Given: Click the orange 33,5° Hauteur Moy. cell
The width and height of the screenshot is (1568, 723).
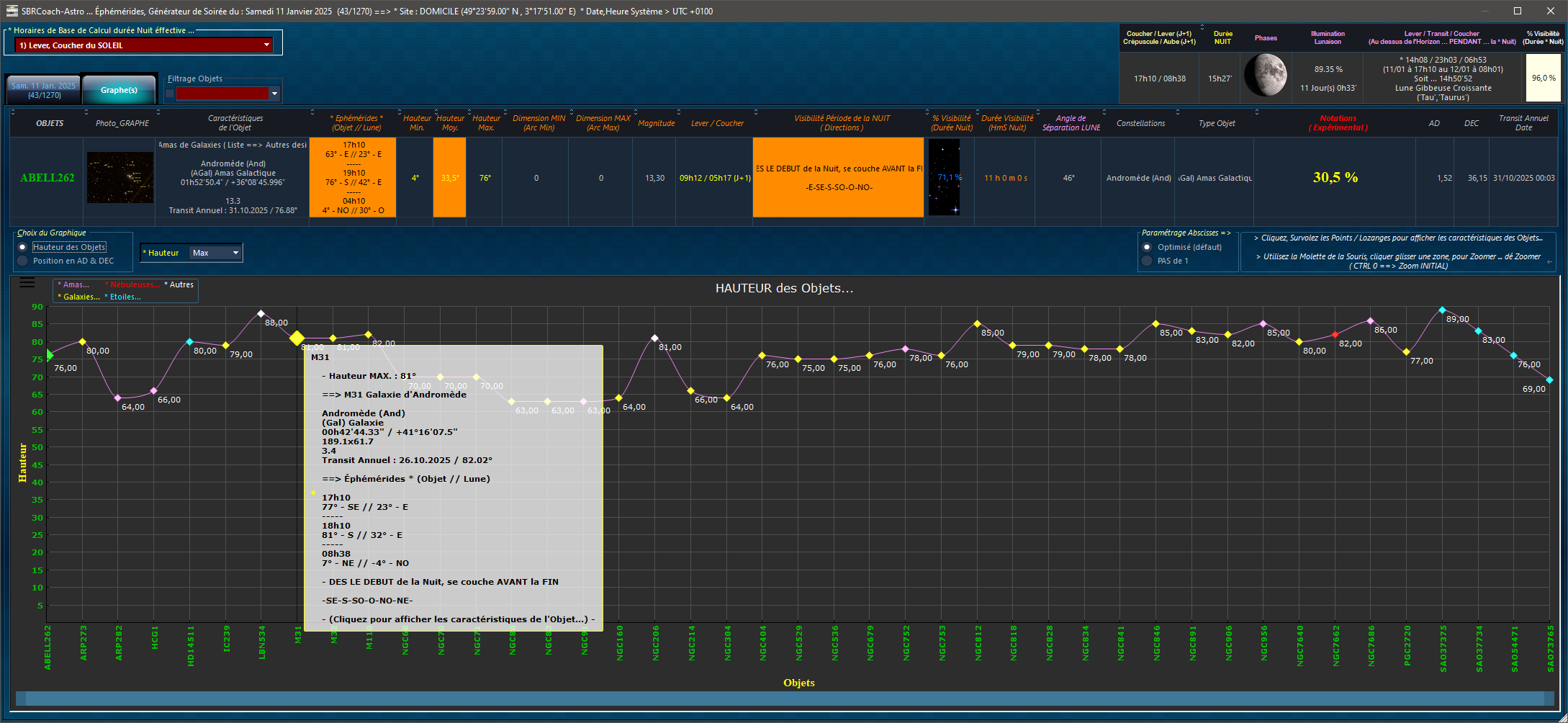Looking at the screenshot, I should (x=449, y=177).
